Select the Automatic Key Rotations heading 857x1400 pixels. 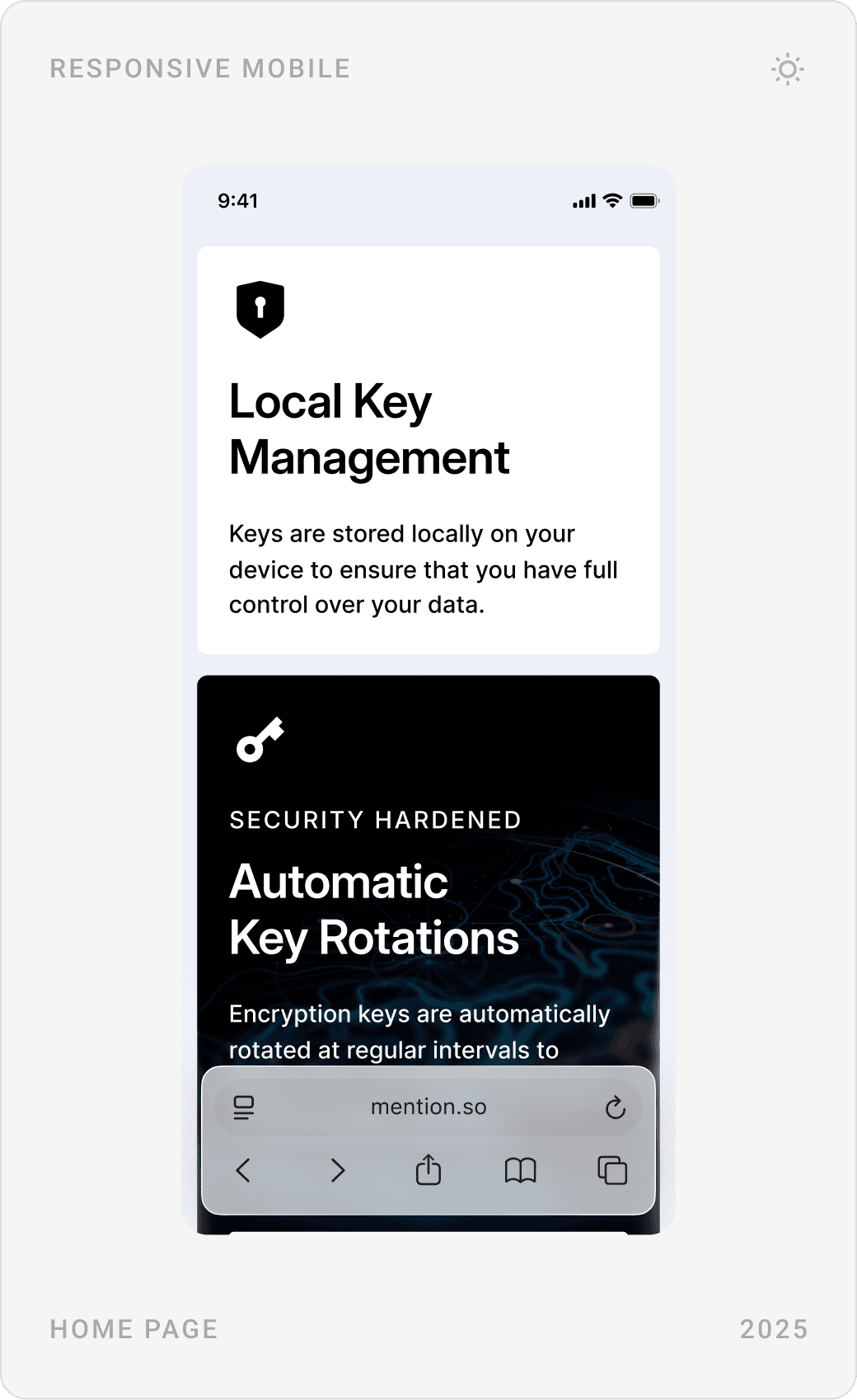point(374,910)
